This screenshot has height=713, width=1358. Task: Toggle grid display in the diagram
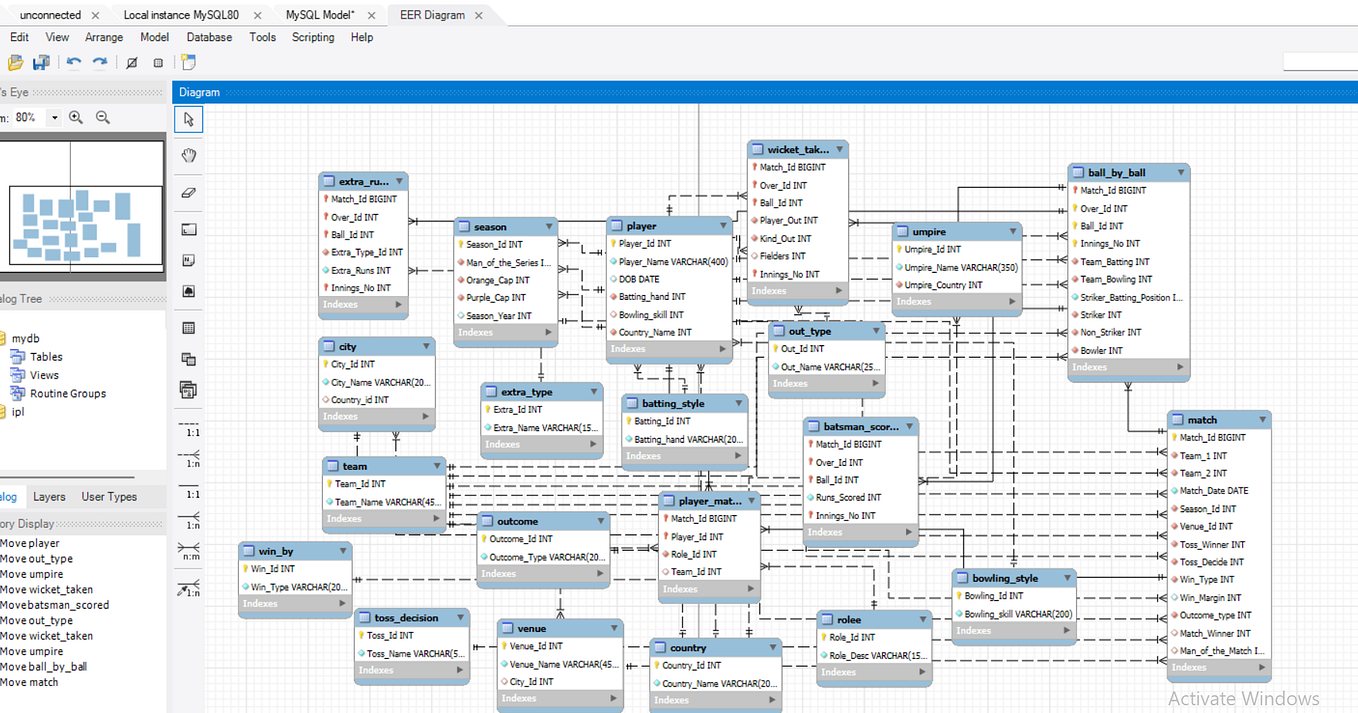point(158,62)
